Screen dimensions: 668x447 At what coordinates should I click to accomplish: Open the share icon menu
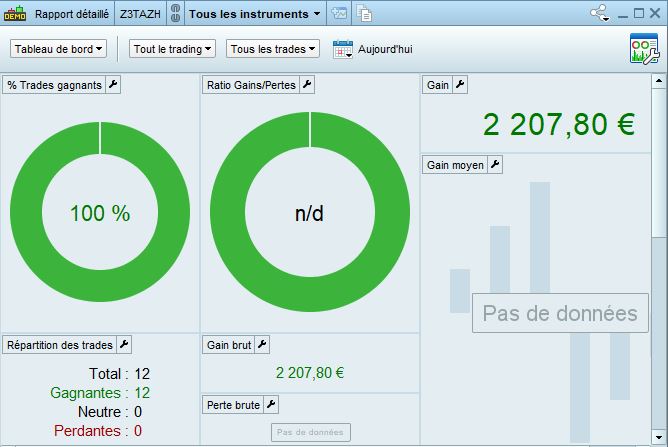point(600,13)
